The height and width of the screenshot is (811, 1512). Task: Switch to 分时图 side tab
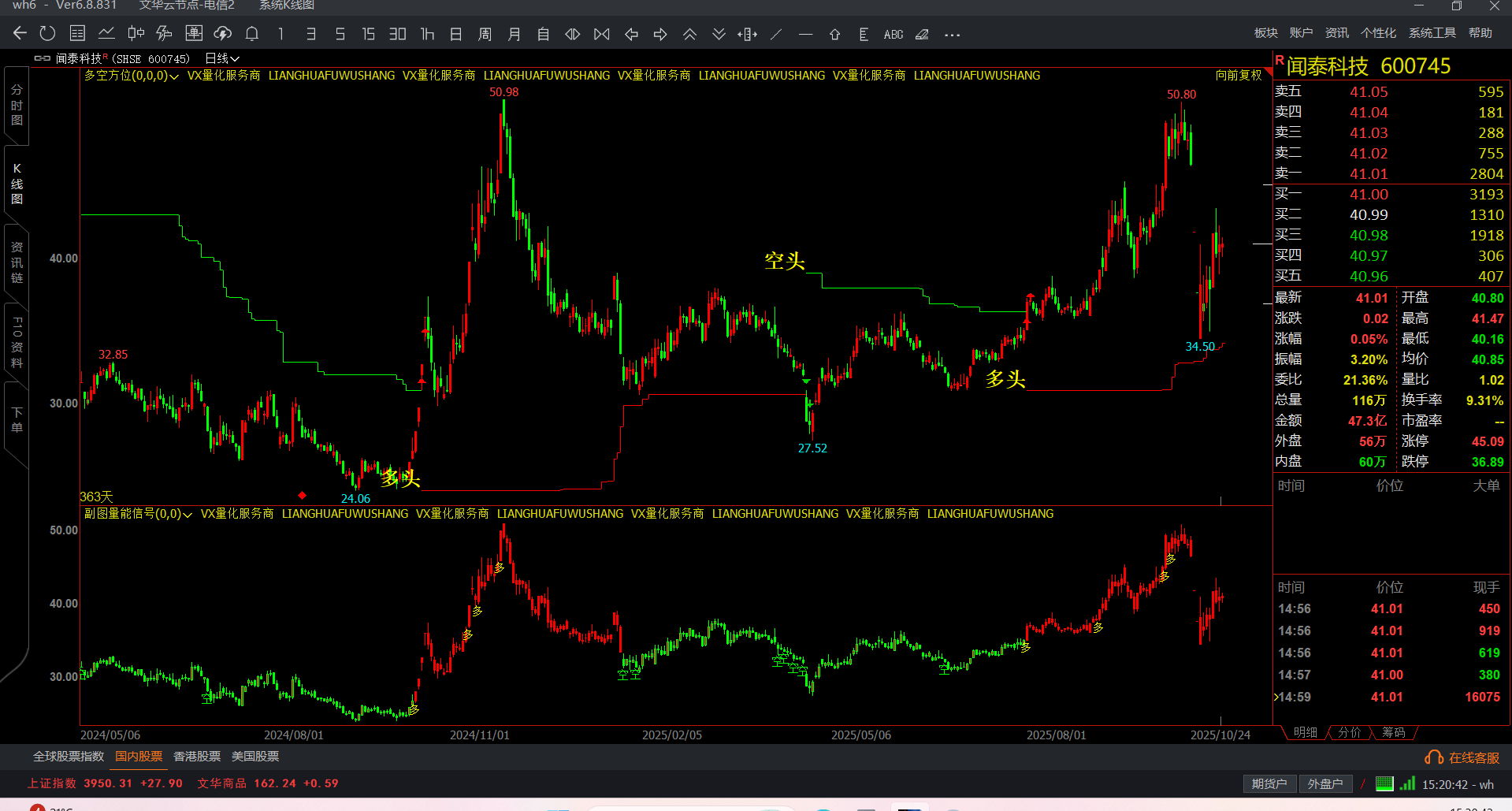coord(17,105)
